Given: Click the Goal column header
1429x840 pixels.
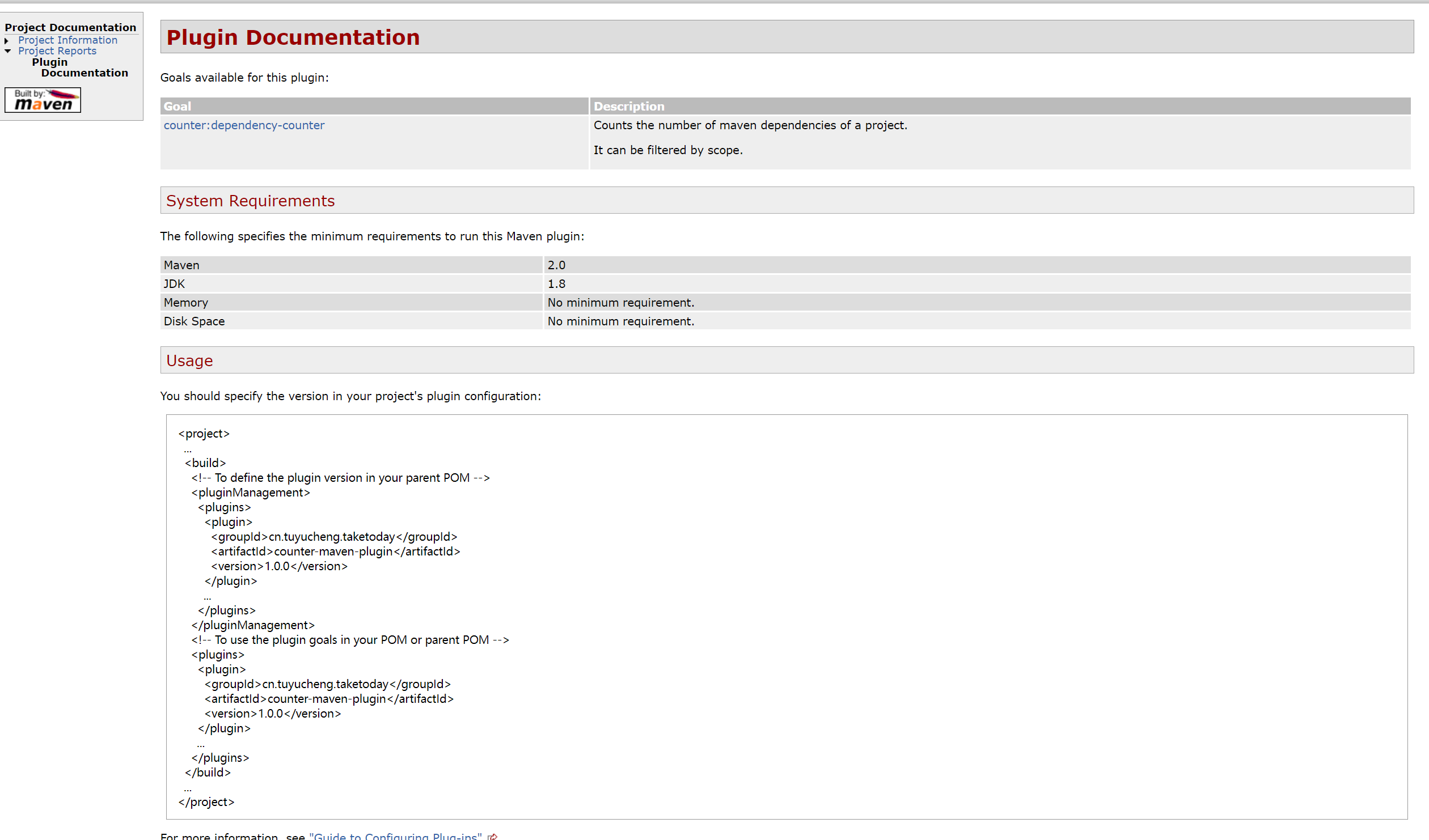Looking at the screenshot, I should [374, 106].
